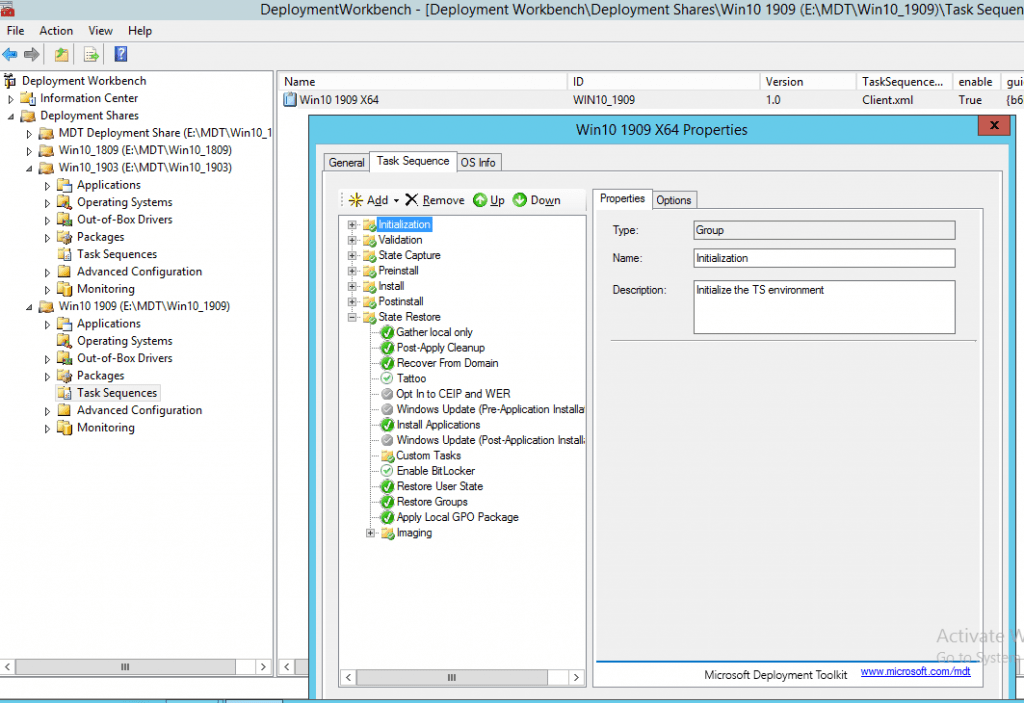The height and width of the screenshot is (703, 1024).
Task: Select the Custom Tasks folder icon
Action: (388, 455)
